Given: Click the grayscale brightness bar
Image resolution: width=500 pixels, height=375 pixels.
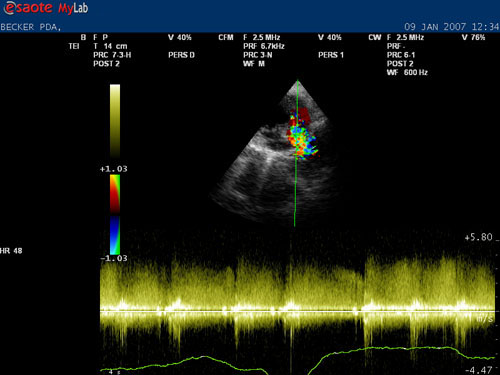Looking at the screenshot, I should (x=115, y=121).
